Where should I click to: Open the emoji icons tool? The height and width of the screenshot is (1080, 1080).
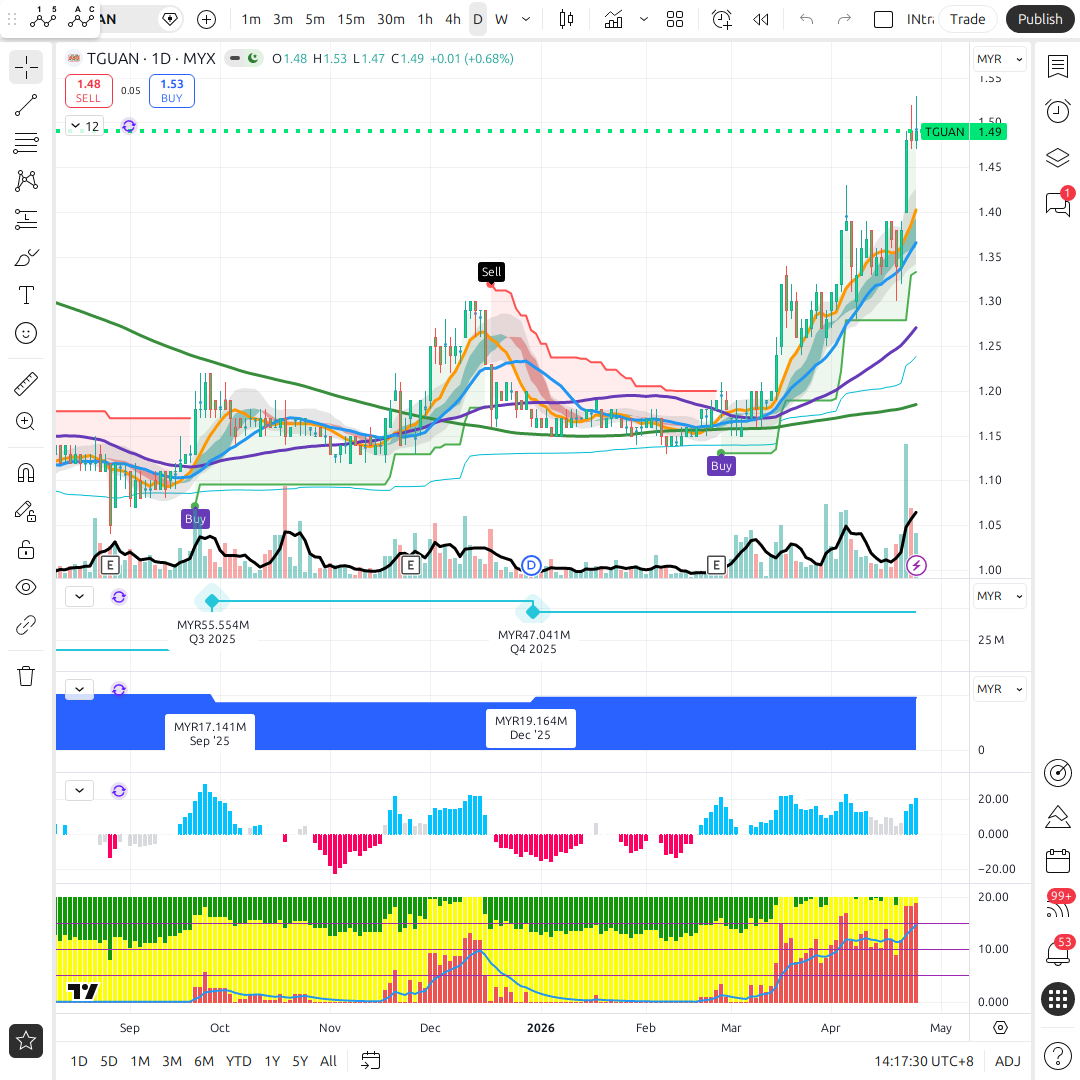pyautogui.click(x=26, y=333)
